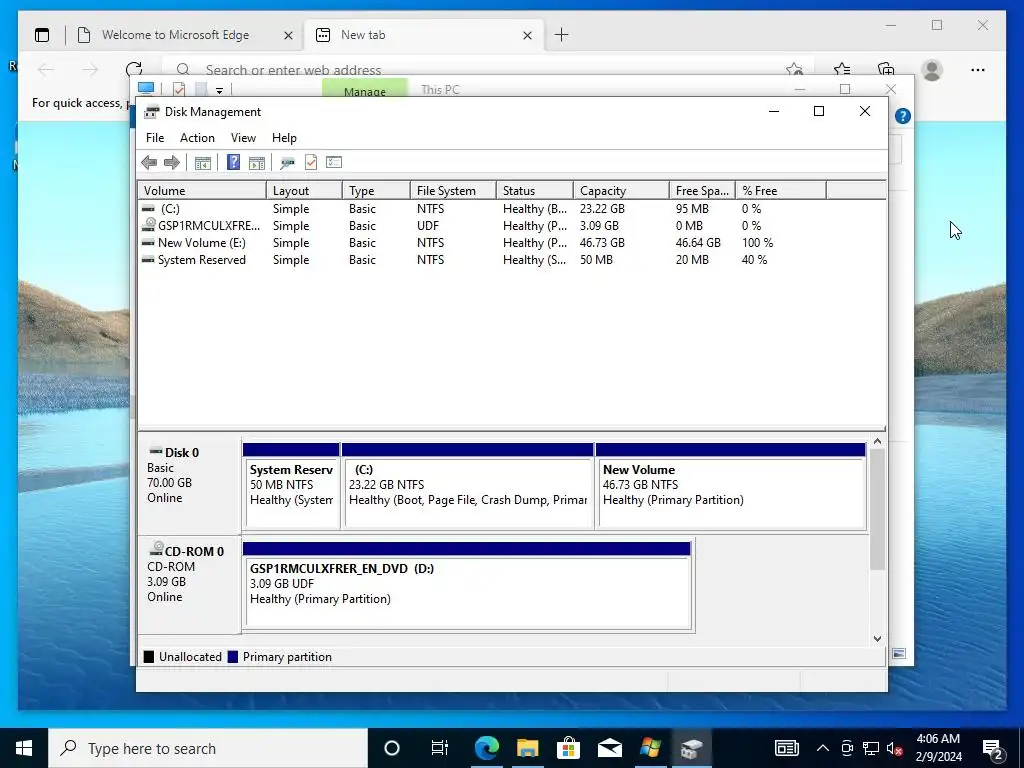Image resolution: width=1024 pixels, height=768 pixels.
Task: Open the Action Center notifications icon
Action: coord(993,748)
